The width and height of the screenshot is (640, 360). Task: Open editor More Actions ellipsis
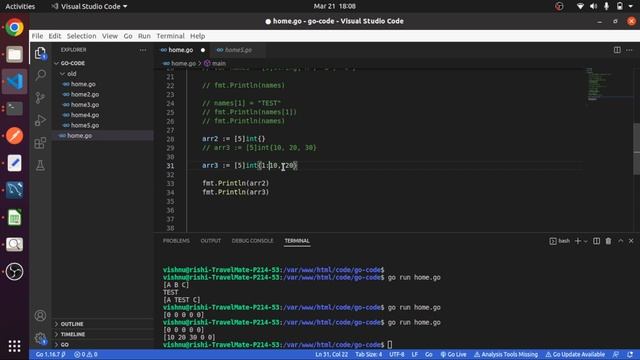tap(629, 50)
